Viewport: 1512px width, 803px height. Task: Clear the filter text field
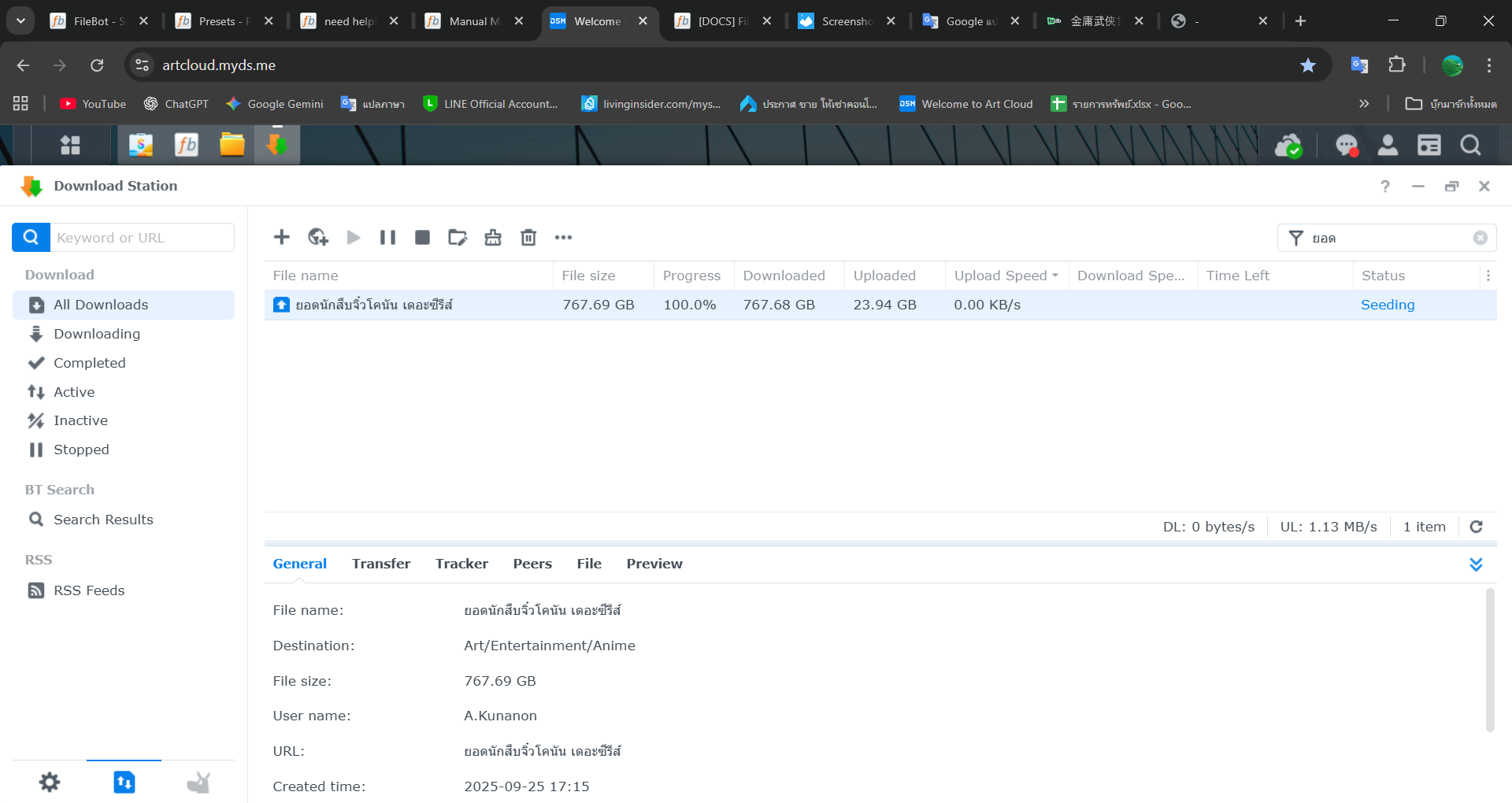click(x=1480, y=238)
